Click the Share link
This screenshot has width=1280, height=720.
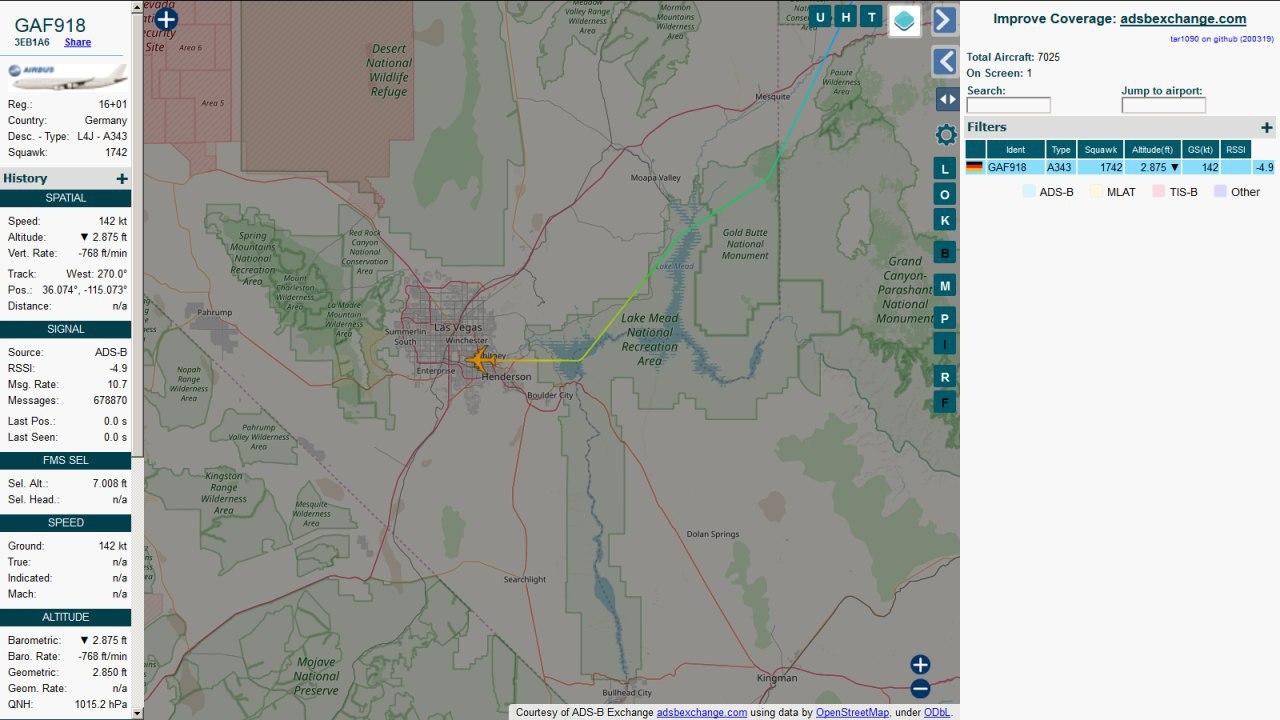click(78, 42)
